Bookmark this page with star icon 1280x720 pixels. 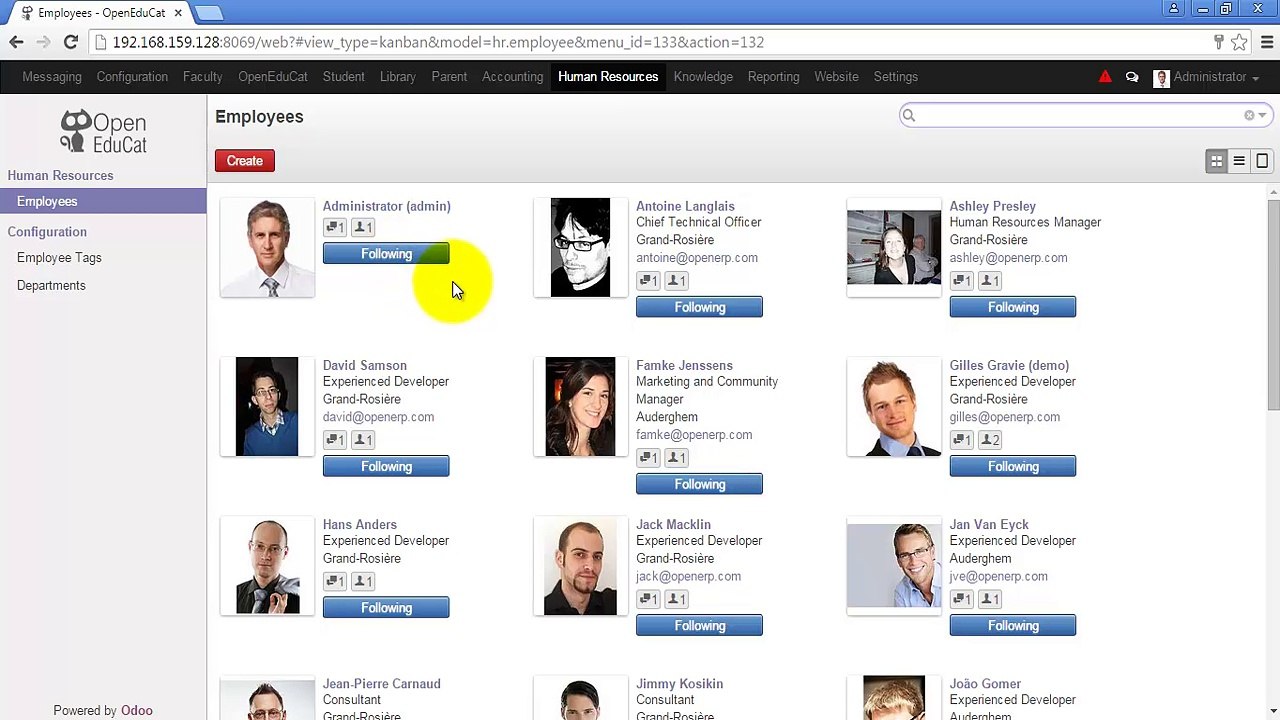[x=1239, y=42]
